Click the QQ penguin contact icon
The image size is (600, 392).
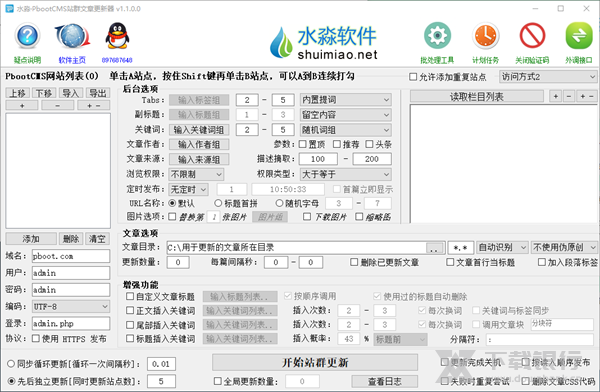[117, 36]
